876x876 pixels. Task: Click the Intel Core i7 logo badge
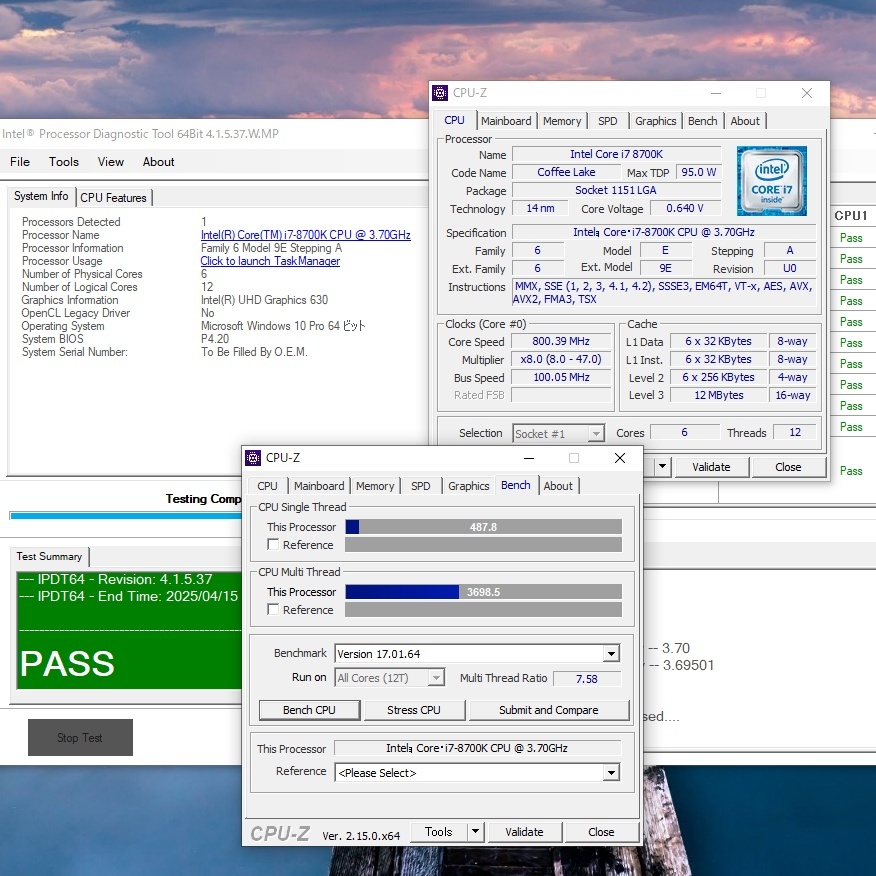click(772, 181)
